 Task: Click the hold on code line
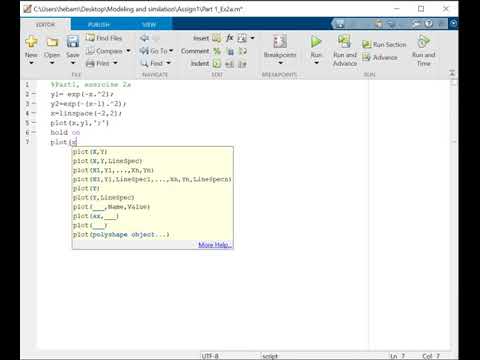pos(65,133)
